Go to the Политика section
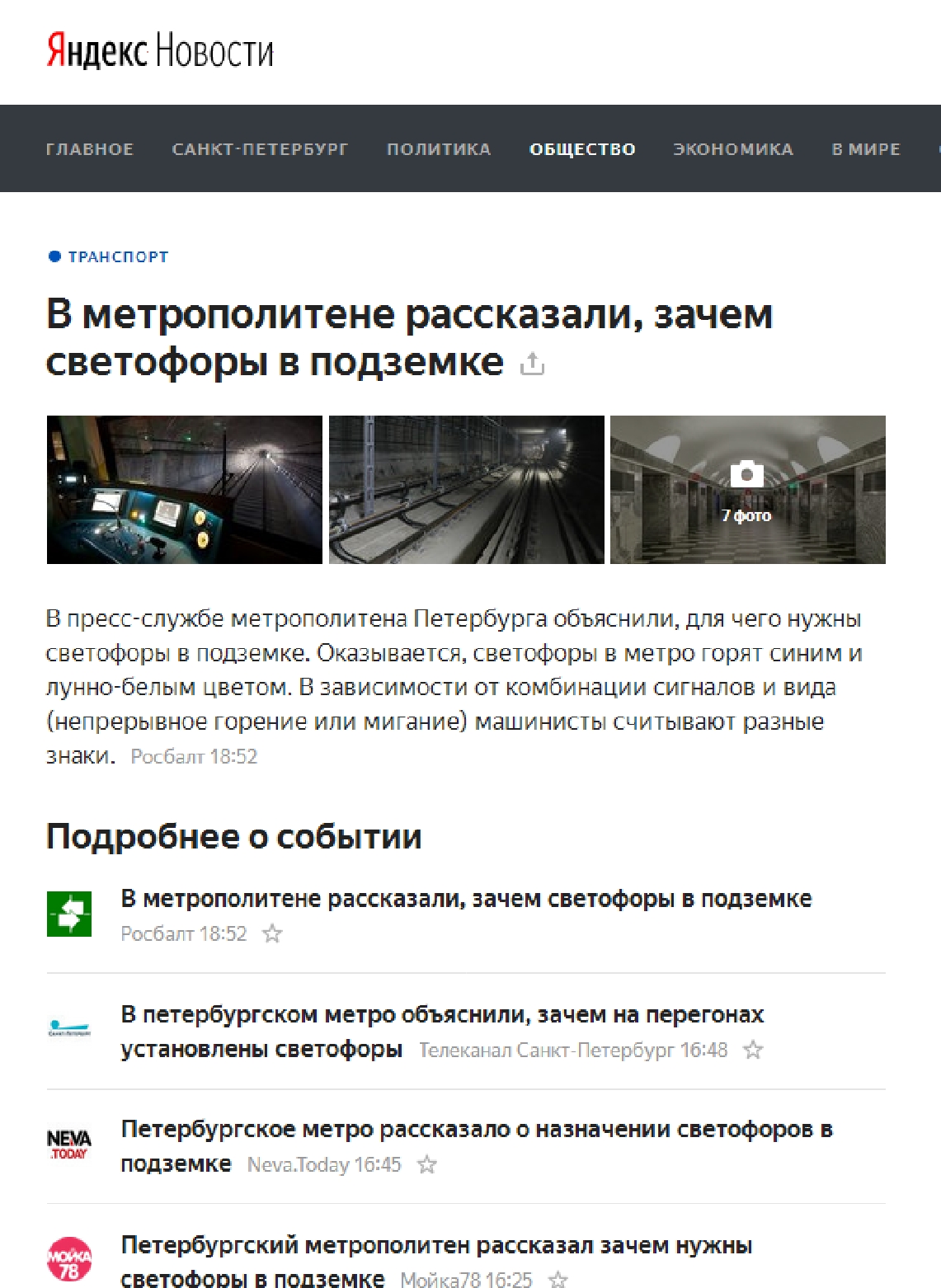This screenshot has height=1288, width=941. (439, 149)
